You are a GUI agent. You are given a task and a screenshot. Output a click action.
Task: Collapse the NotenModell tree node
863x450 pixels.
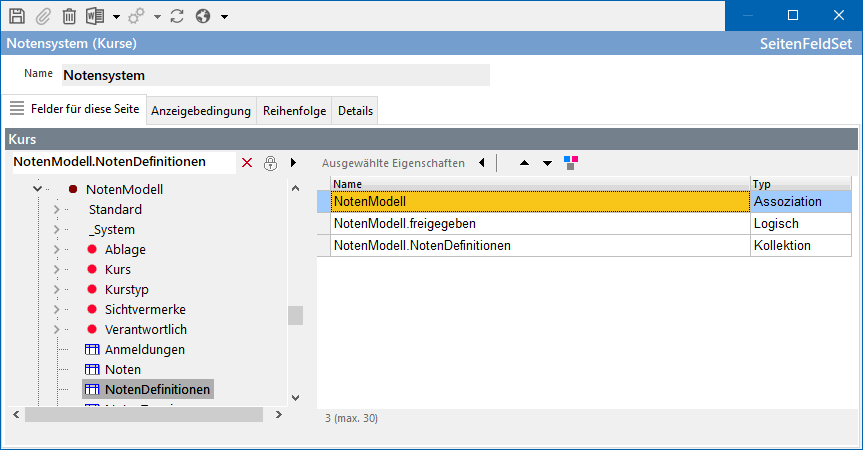pyautogui.click(x=38, y=189)
